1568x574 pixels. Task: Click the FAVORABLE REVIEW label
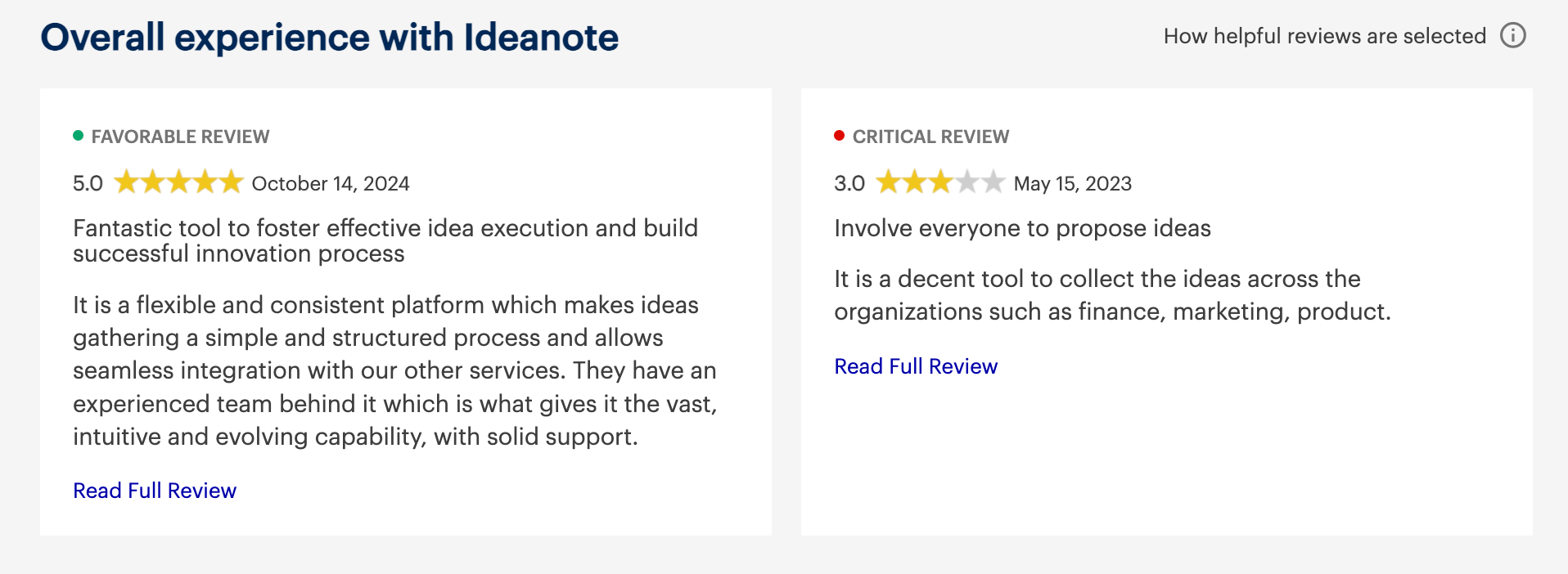point(180,137)
